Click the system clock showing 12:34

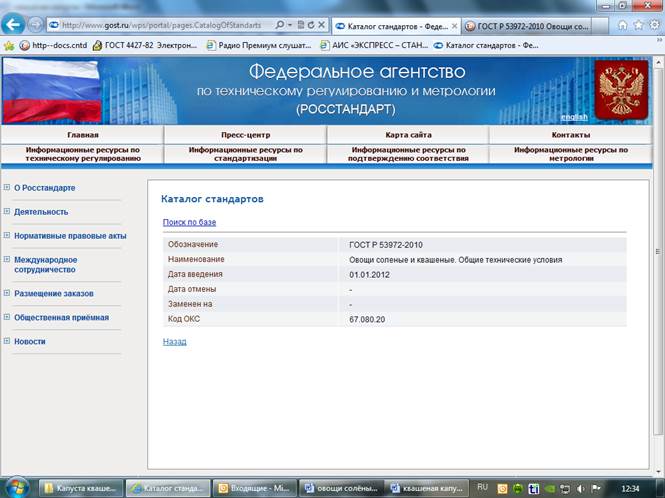[630, 489]
